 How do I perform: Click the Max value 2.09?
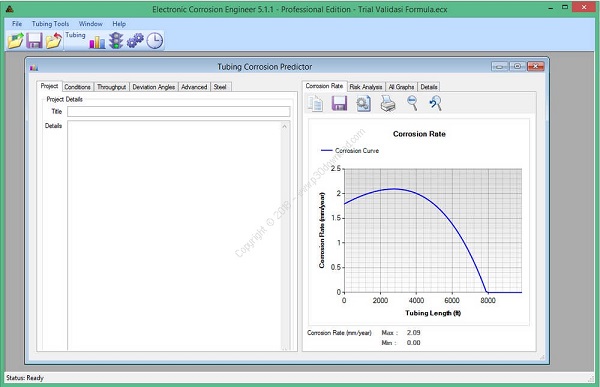click(x=413, y=333)
